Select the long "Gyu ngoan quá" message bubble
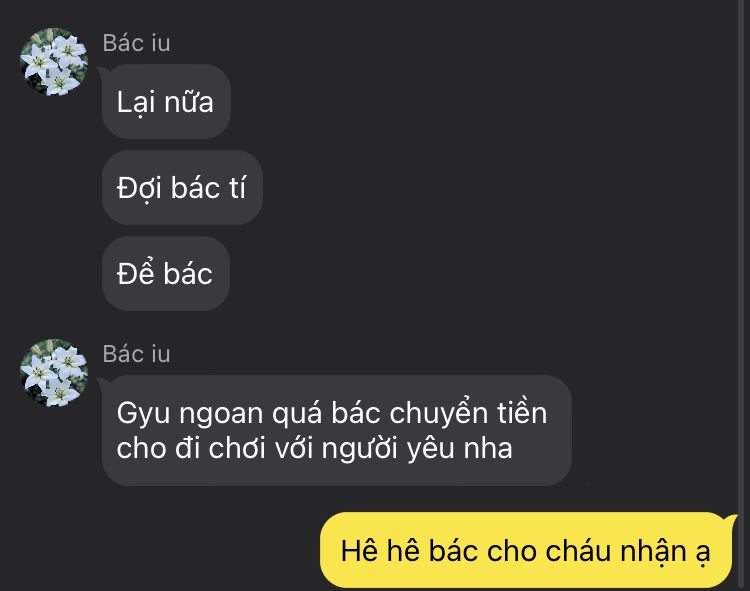The image size is (750, 591). [x=337, y=430]
